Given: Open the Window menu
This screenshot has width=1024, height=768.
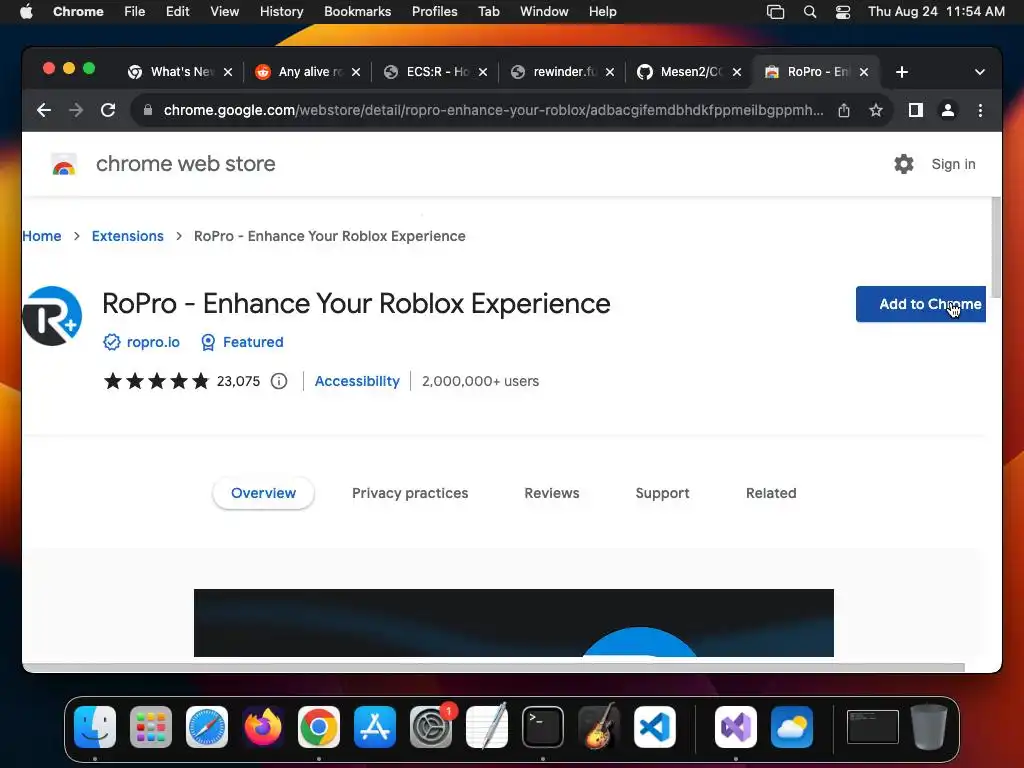Looking at the screenshot, I should point(544,12).
